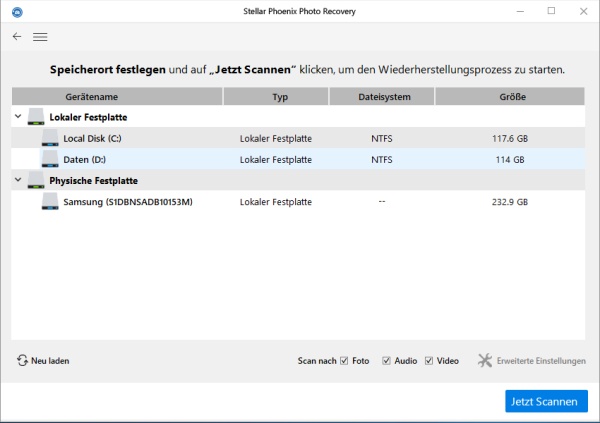600x423 pixels.
Task: Toggle the Foto checkbox
Action: pyautogui.click(x=344, y=361)
